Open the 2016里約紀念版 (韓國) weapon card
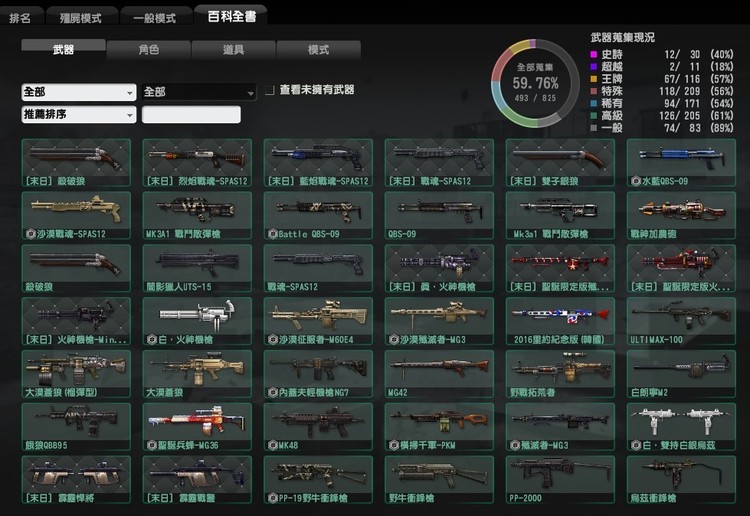 (x=560, y=321)
